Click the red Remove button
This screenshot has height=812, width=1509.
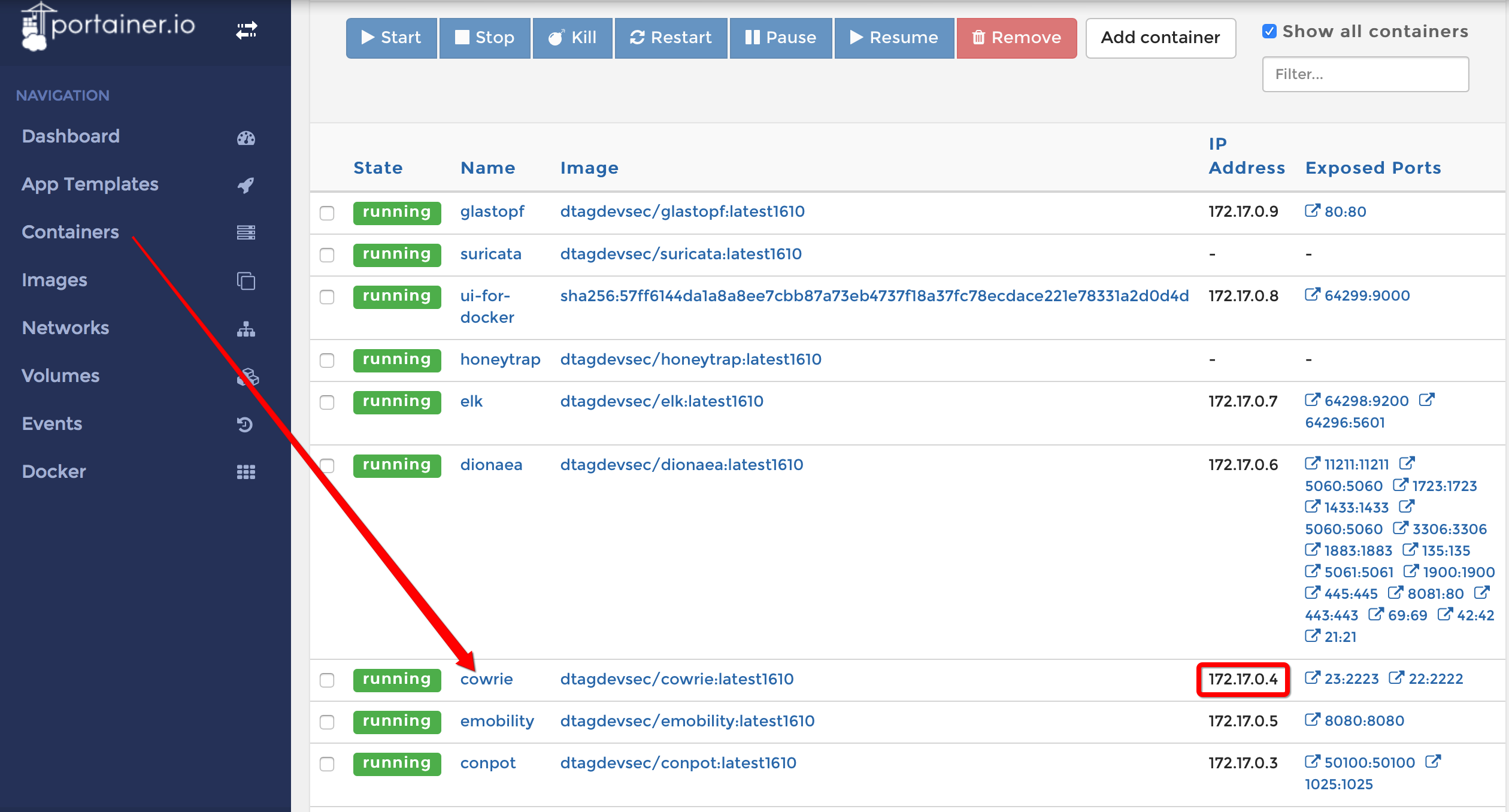pyautogui.click(x=1016, y=38)
